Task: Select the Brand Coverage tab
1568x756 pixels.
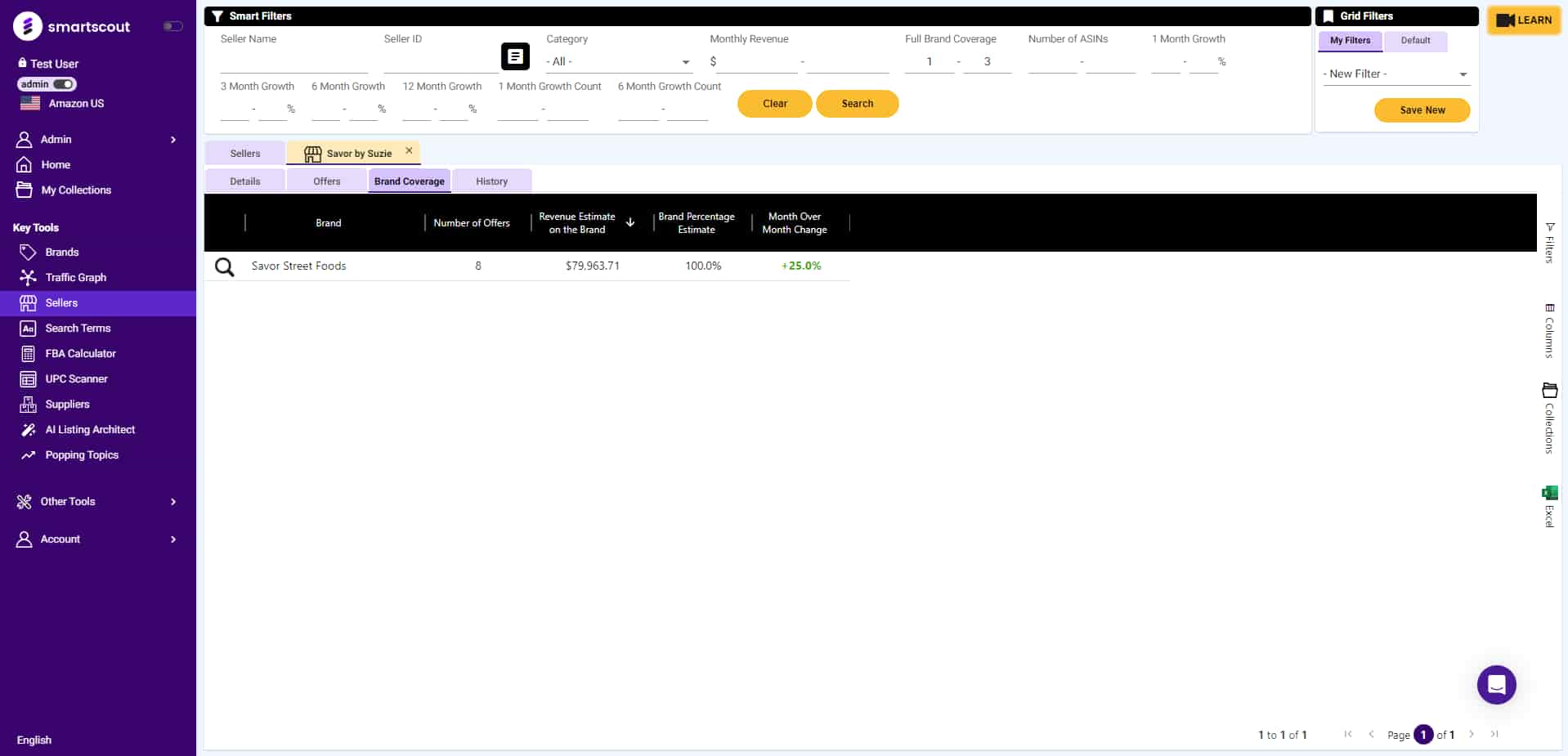Action: pos(410,181)
